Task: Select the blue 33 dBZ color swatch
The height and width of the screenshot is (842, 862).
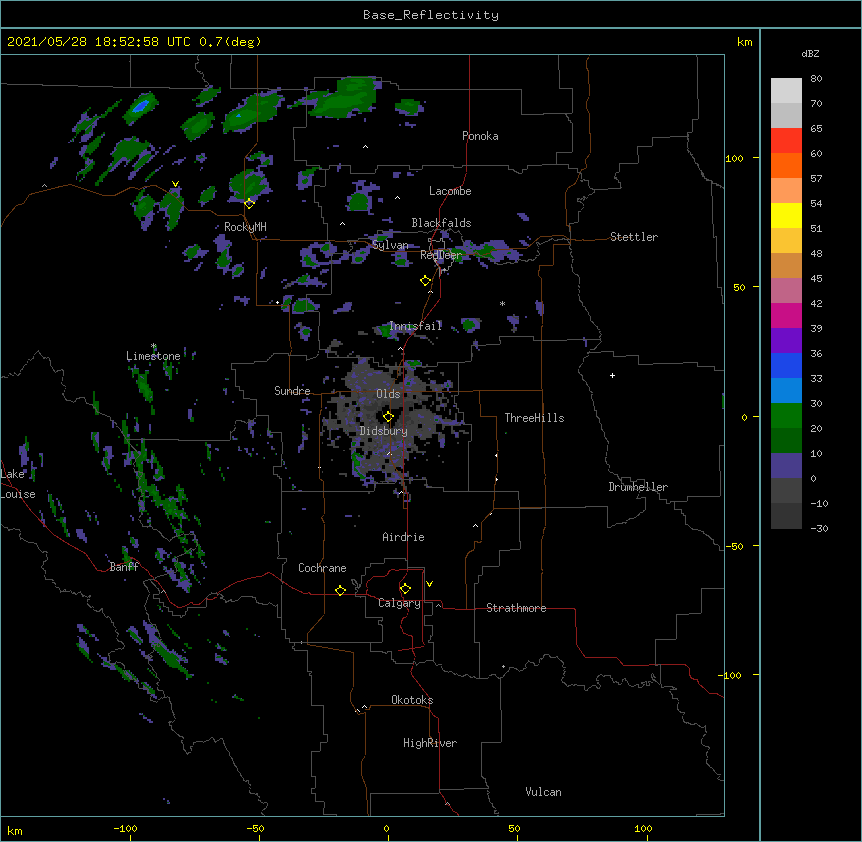Action: [x=786, y=365]
